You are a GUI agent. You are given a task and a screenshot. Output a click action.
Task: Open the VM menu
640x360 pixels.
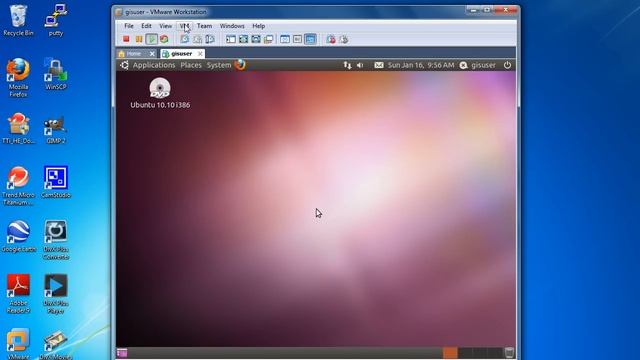tap(184, 26)
